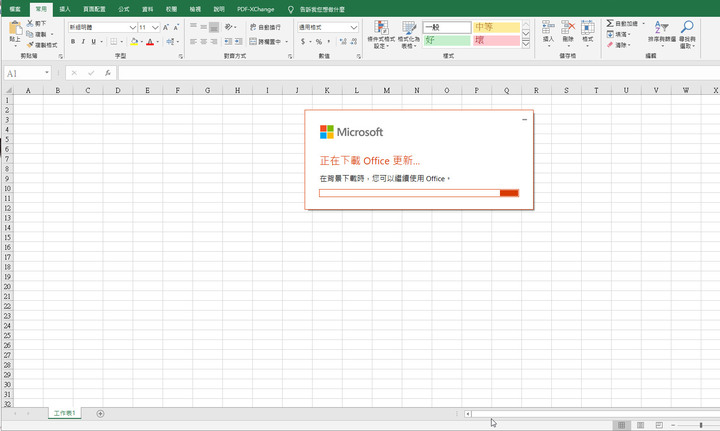Open the Font group dialog launcher
The height and width of the screenshot is (431, 720).
click(180, 56)
